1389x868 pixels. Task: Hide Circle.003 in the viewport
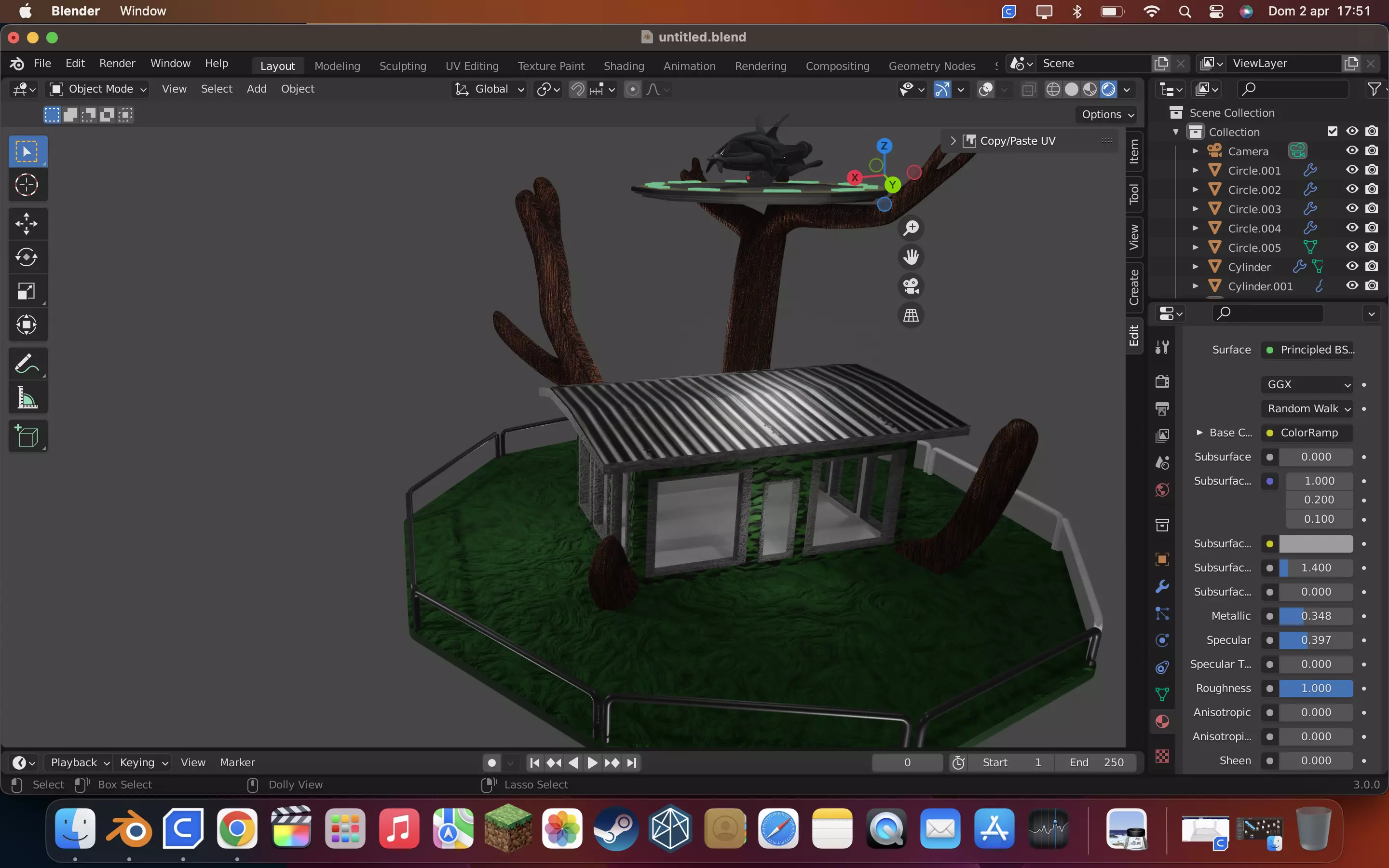(1352, 208)
